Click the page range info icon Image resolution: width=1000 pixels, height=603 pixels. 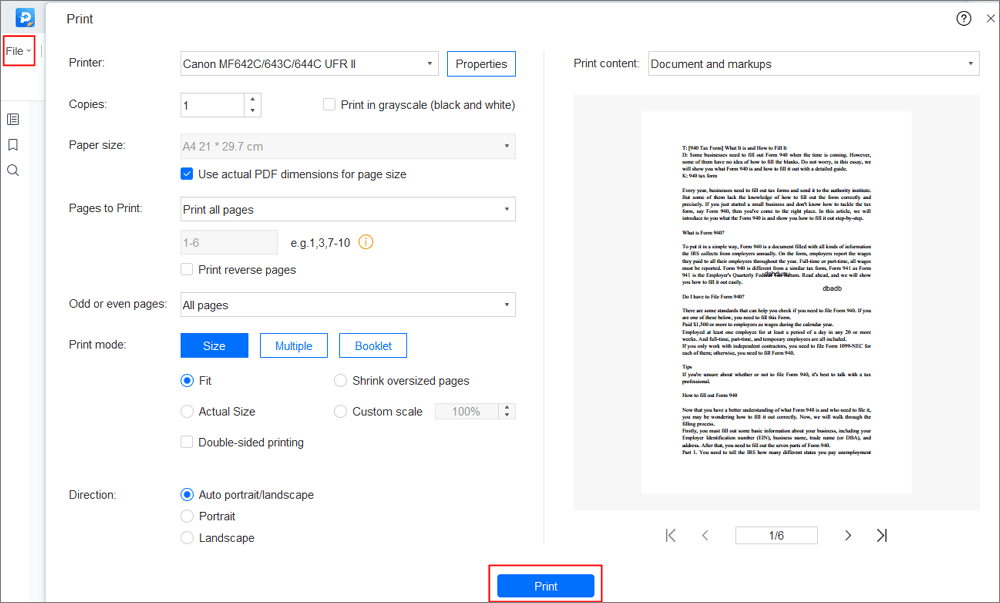365,242
